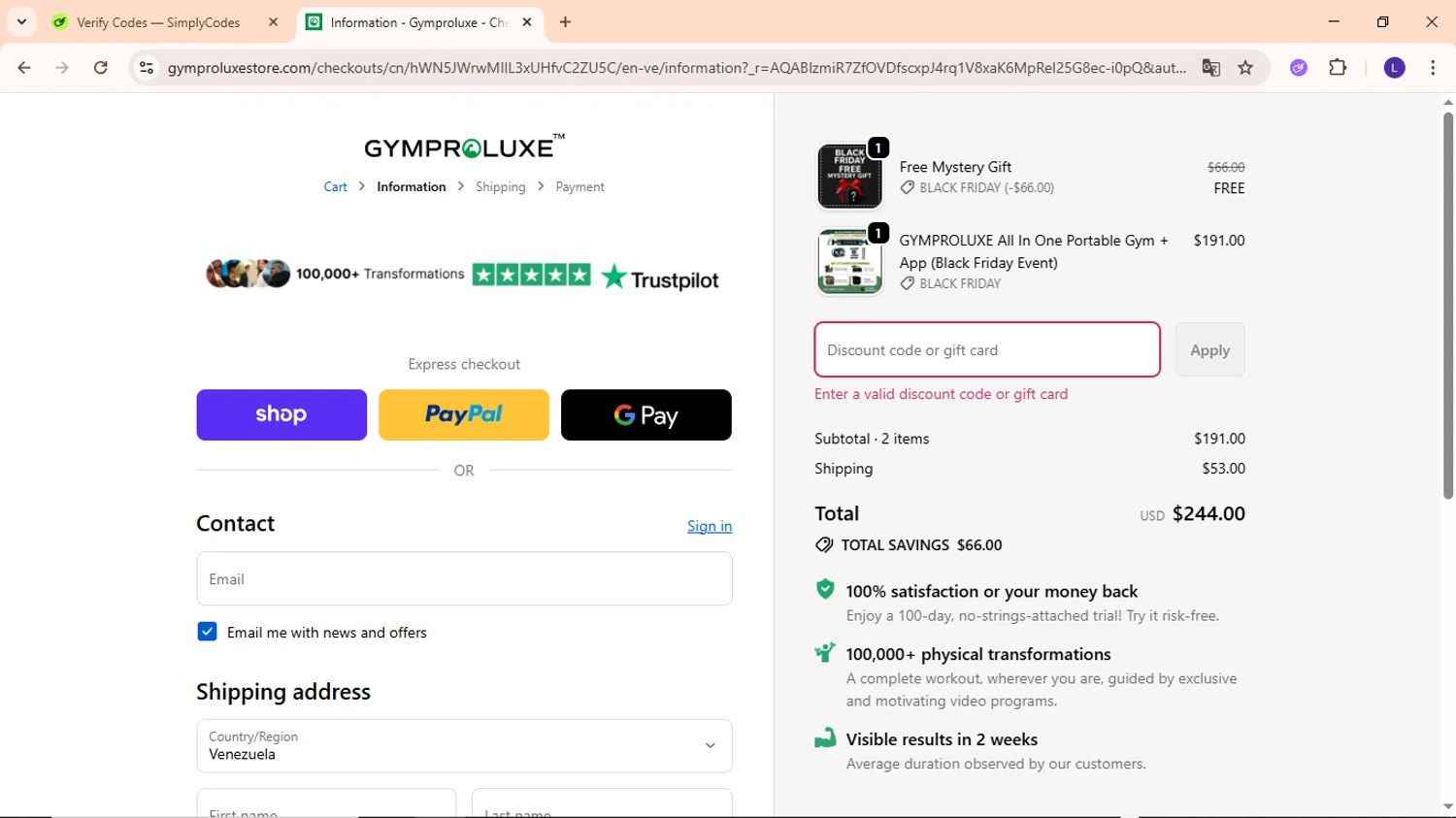
Task: Click the discount tag icon beside BLACK FRIDAY (-$66.00)
Action: click(x=908, y=188)
